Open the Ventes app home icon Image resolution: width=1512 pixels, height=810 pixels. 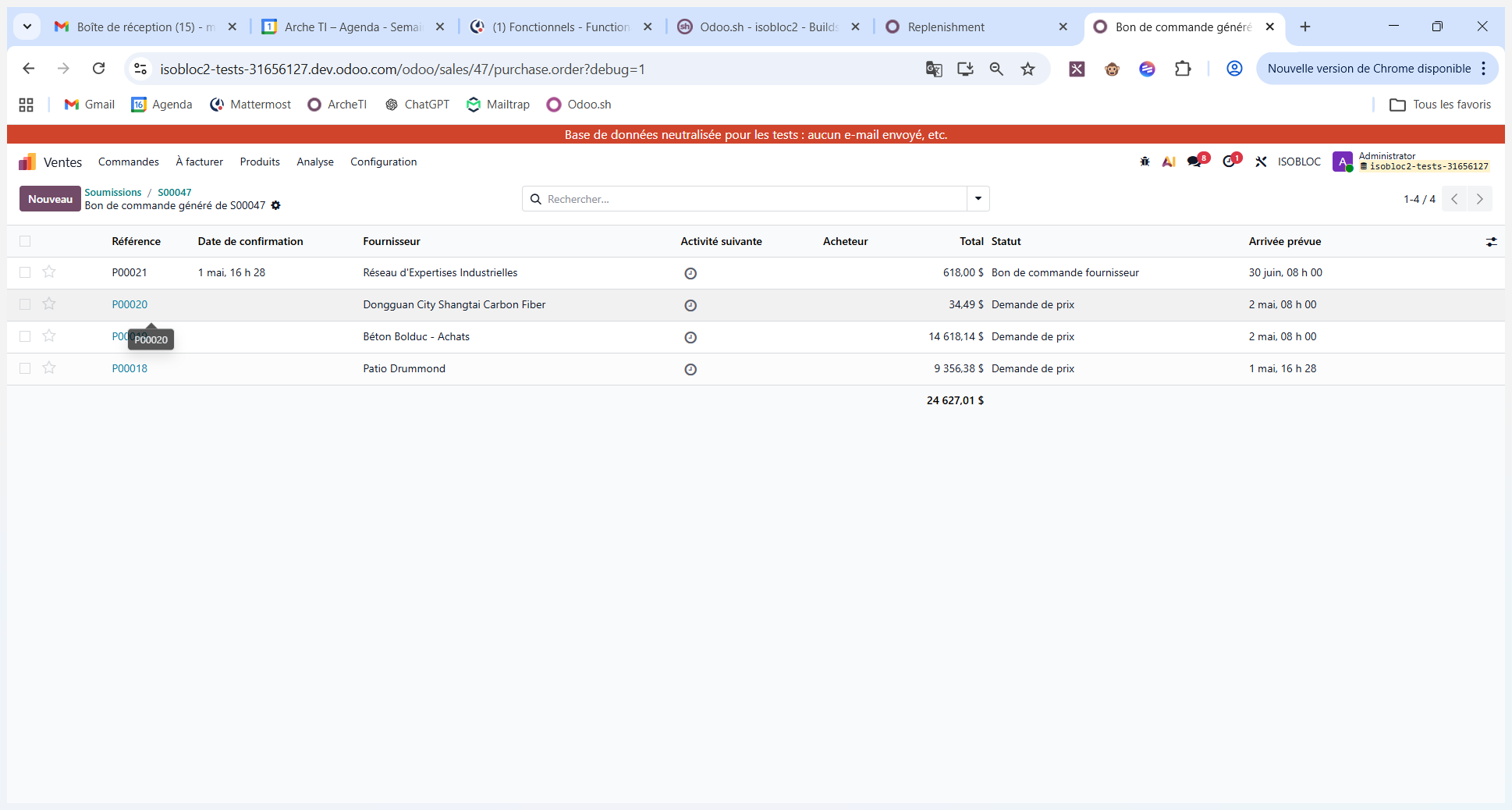(27, 162)
